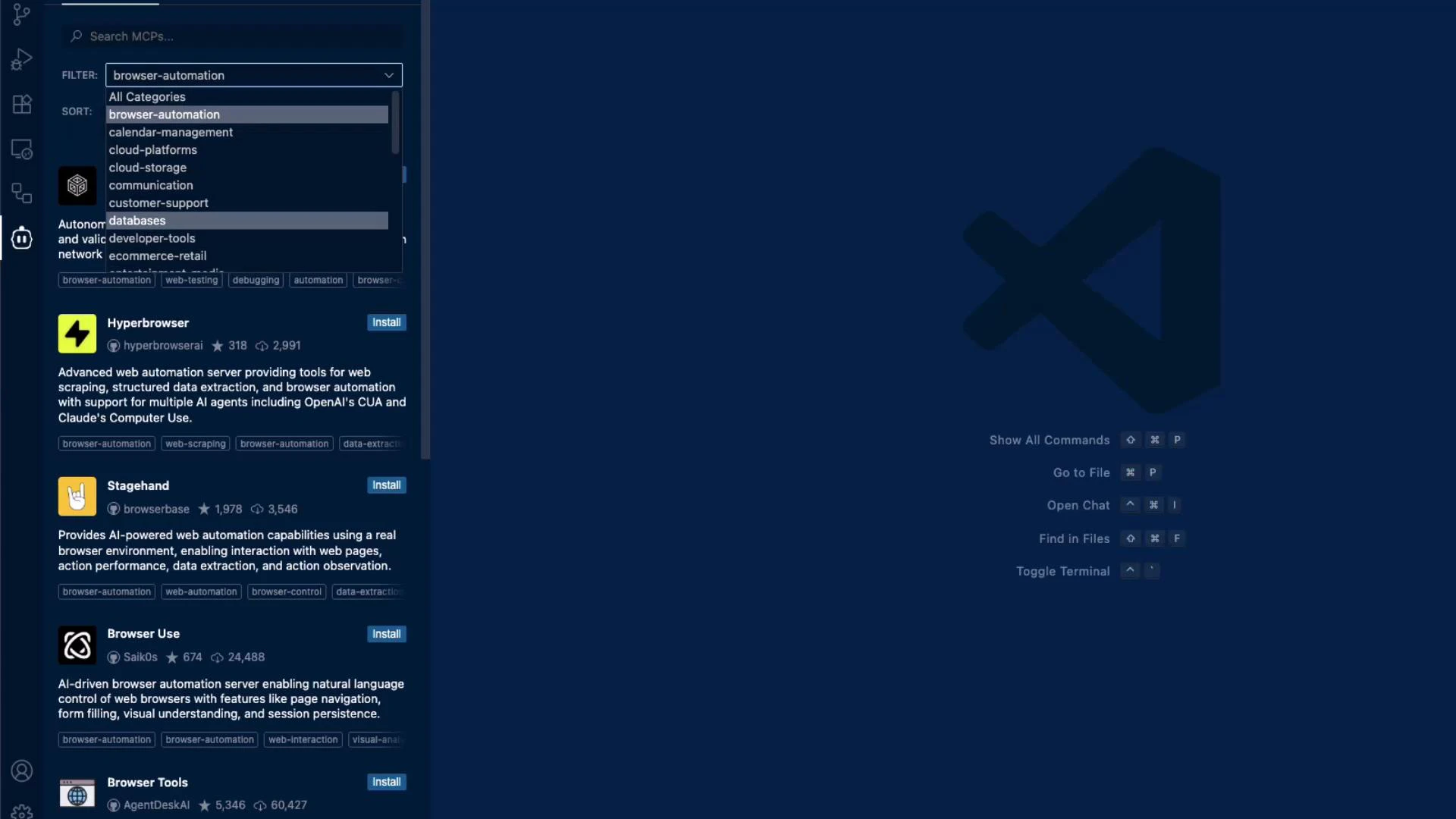This screenshot has height=819, width=1456.
Task: Click debugging tag
Action: (x=256, y=281)
